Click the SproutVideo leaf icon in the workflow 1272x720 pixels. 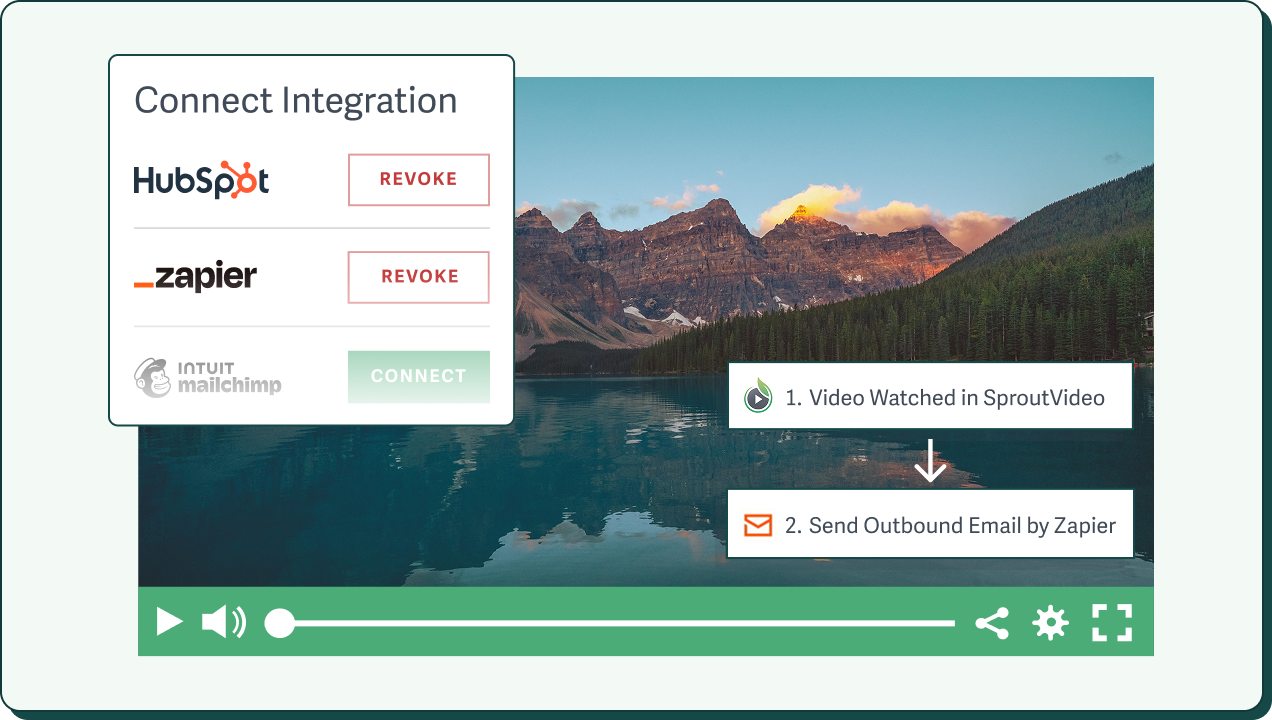coord(757,396)
